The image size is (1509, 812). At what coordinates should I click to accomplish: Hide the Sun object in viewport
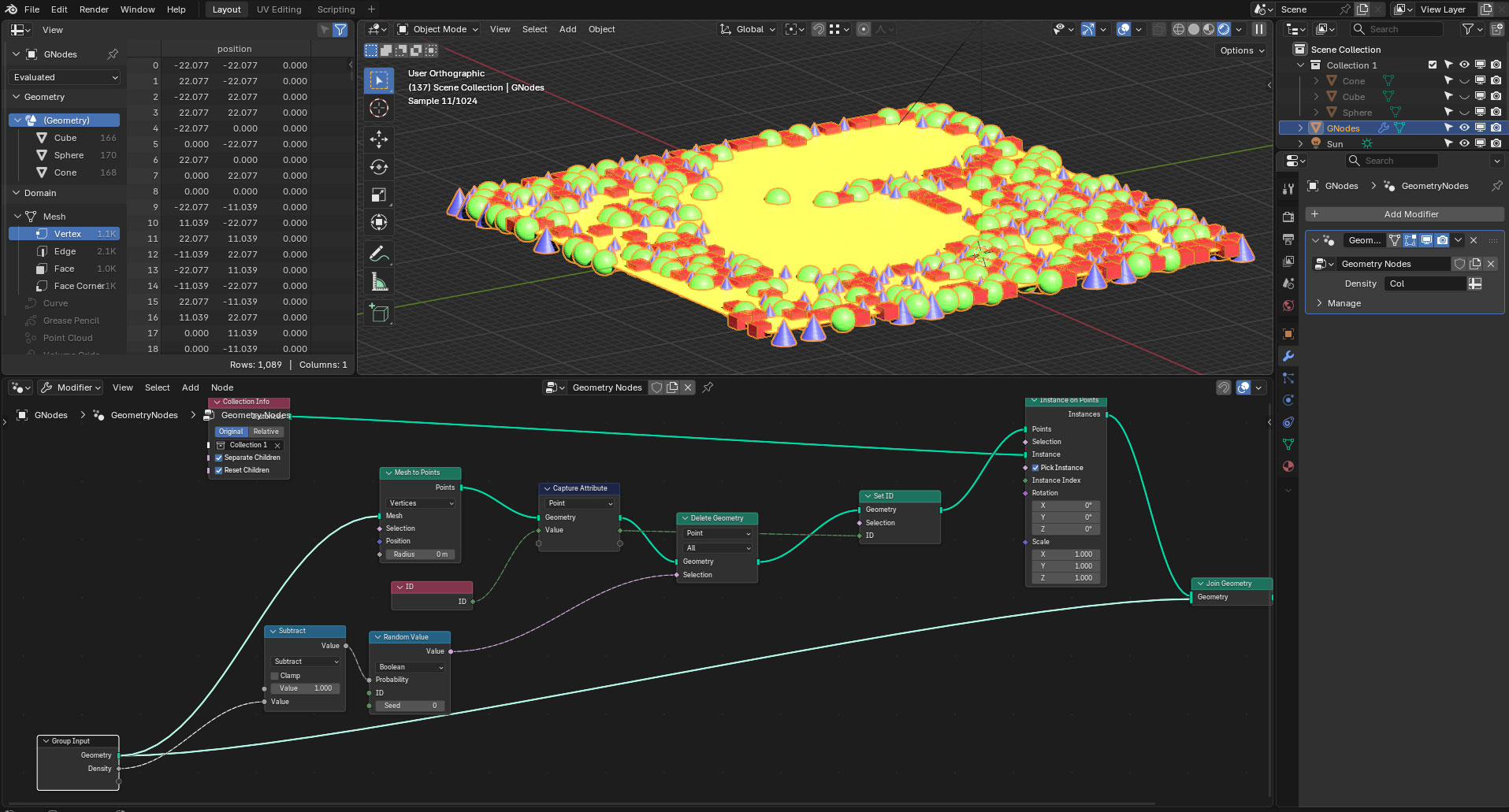tap(1463, 143)
